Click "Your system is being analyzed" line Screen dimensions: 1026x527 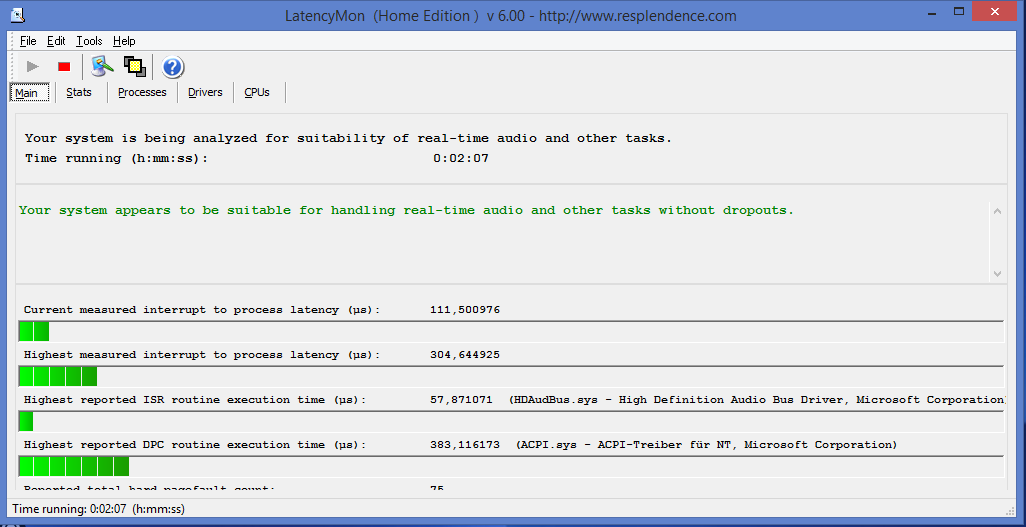tap(349, 138)
